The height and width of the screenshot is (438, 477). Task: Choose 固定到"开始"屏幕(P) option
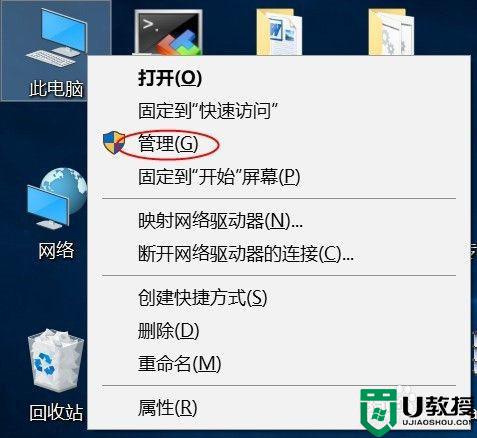pos(279,176)
